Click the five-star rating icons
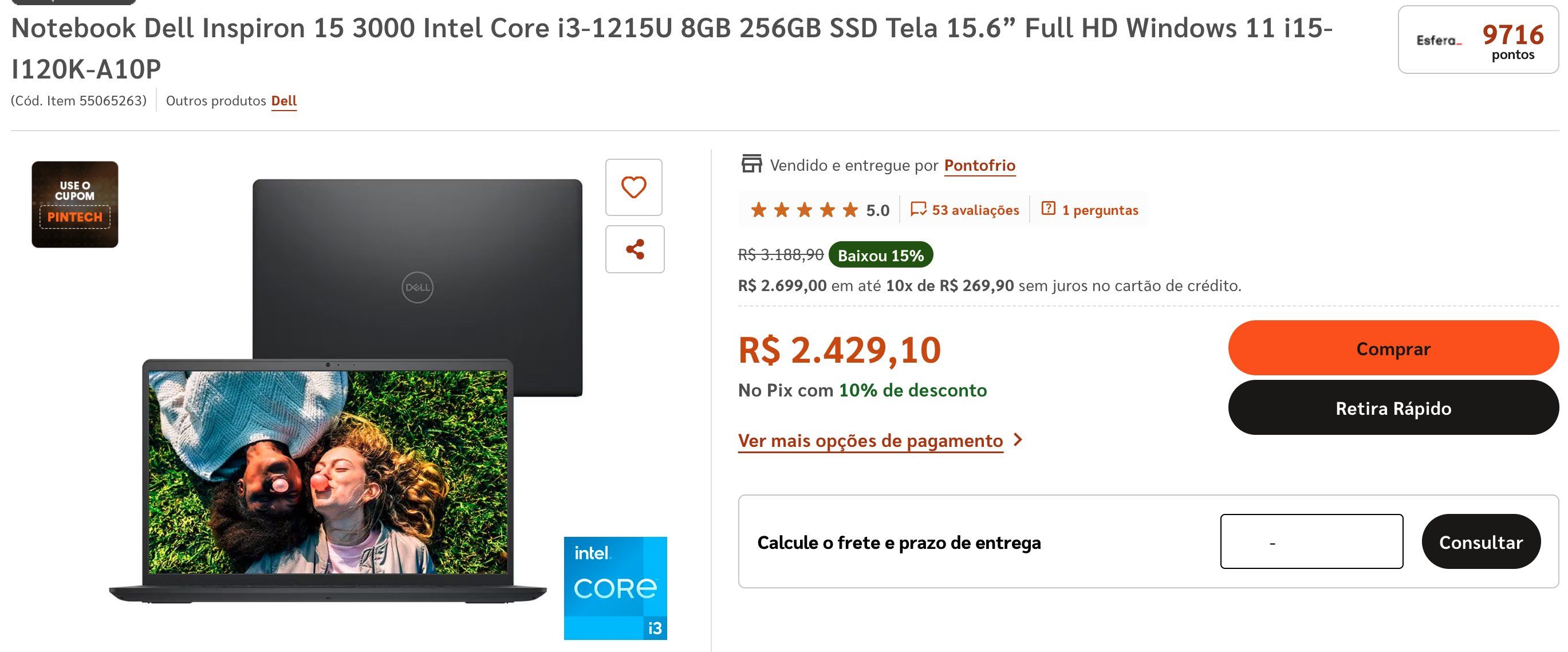This screenshot has width=1568, height=652. pos(803,210)
